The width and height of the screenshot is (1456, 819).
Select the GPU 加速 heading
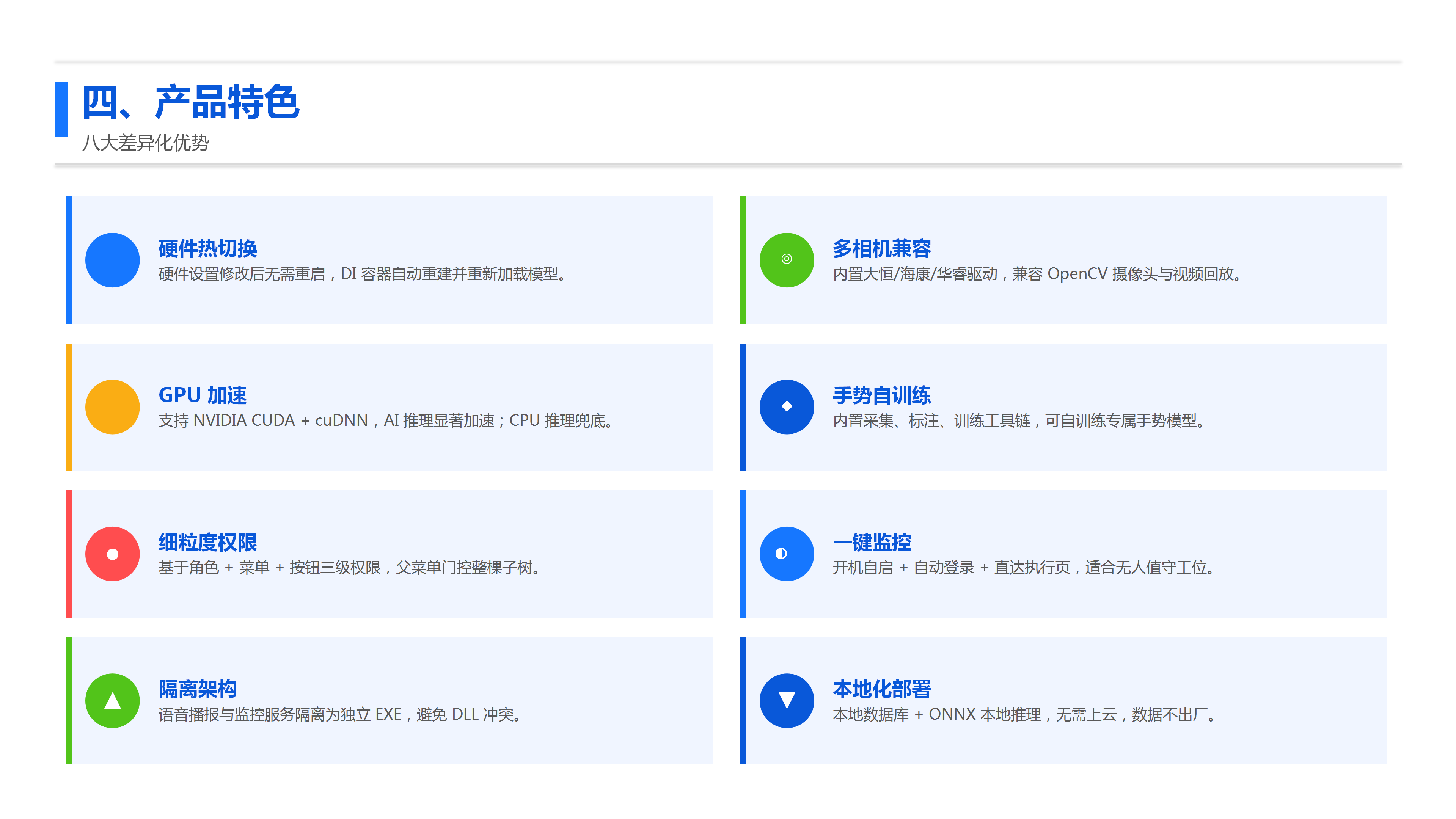tap(203, 395)
